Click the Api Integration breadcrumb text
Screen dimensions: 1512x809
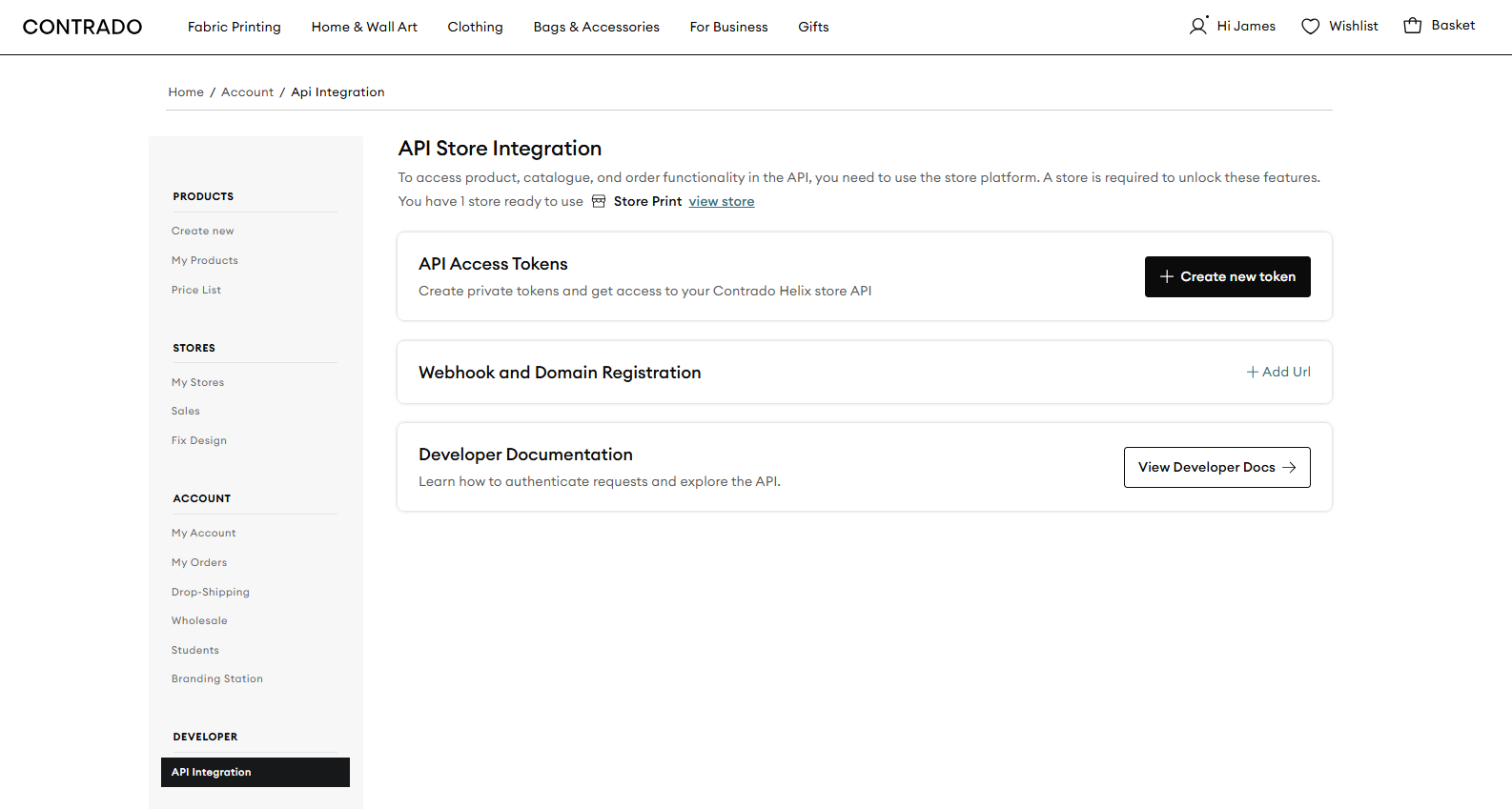pos(338,92)
